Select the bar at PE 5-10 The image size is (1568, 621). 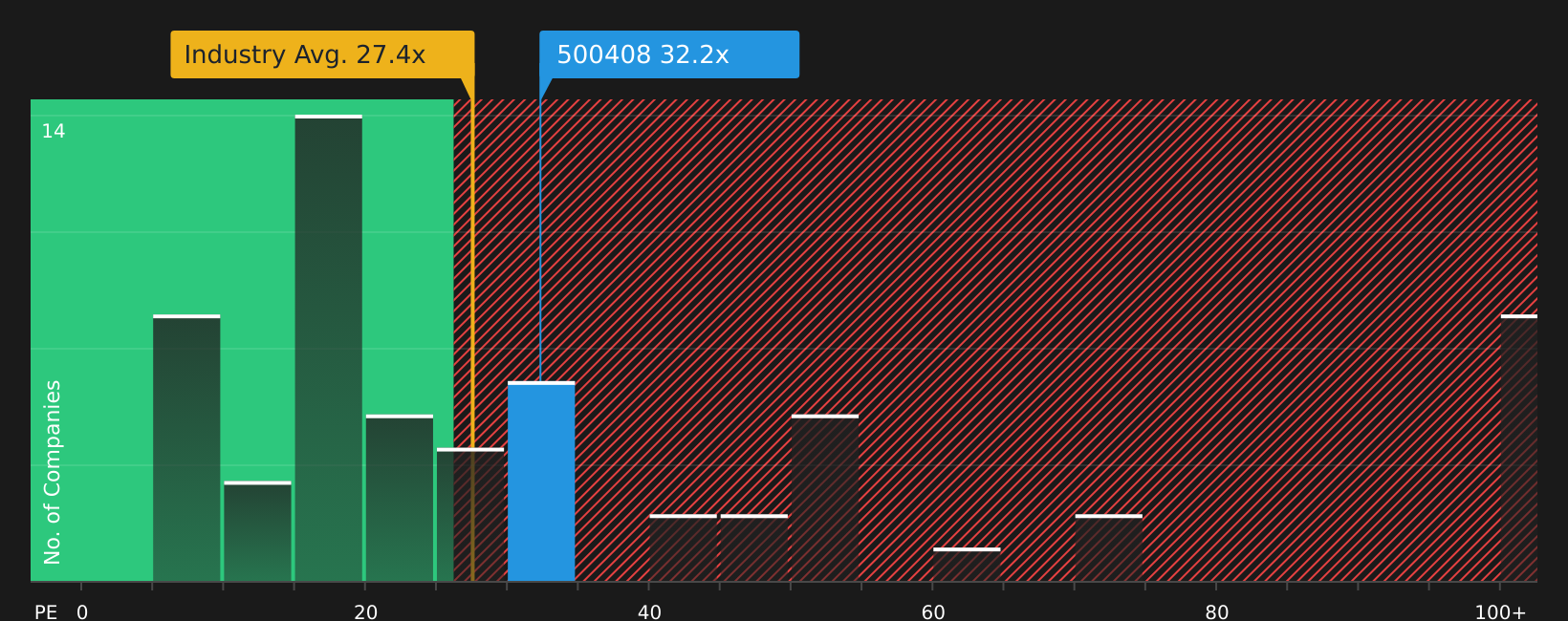coord(186,448)
